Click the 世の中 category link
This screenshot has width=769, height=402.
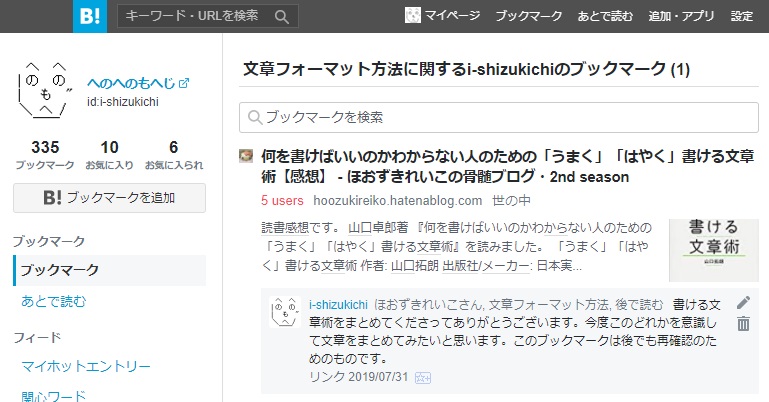coord(512,201)
